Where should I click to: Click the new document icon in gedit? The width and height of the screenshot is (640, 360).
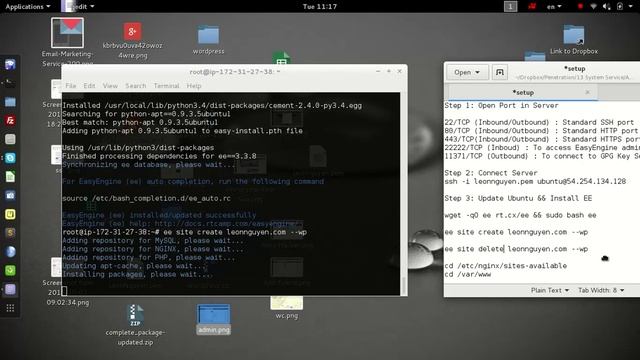click(x=500, y=72)
